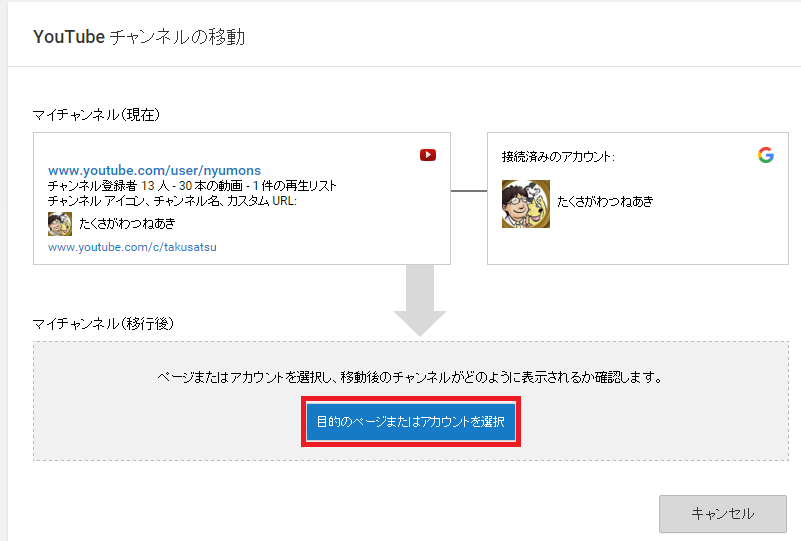Click the キャンセル button
Screen dimensions: 801x541
pyautogui.click(x=722, y=513)
